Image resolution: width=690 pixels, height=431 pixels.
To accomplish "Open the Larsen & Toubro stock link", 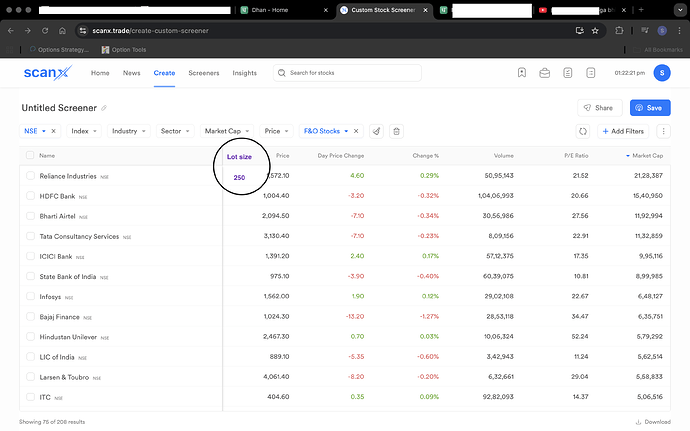I will (64, 377).
